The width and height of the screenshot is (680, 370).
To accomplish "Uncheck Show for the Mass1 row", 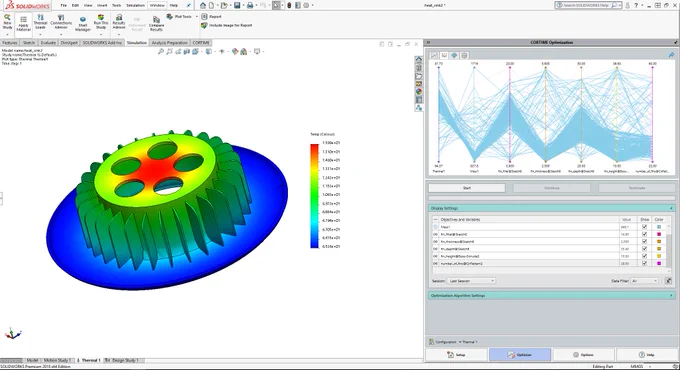I will [x=644, y=227].
